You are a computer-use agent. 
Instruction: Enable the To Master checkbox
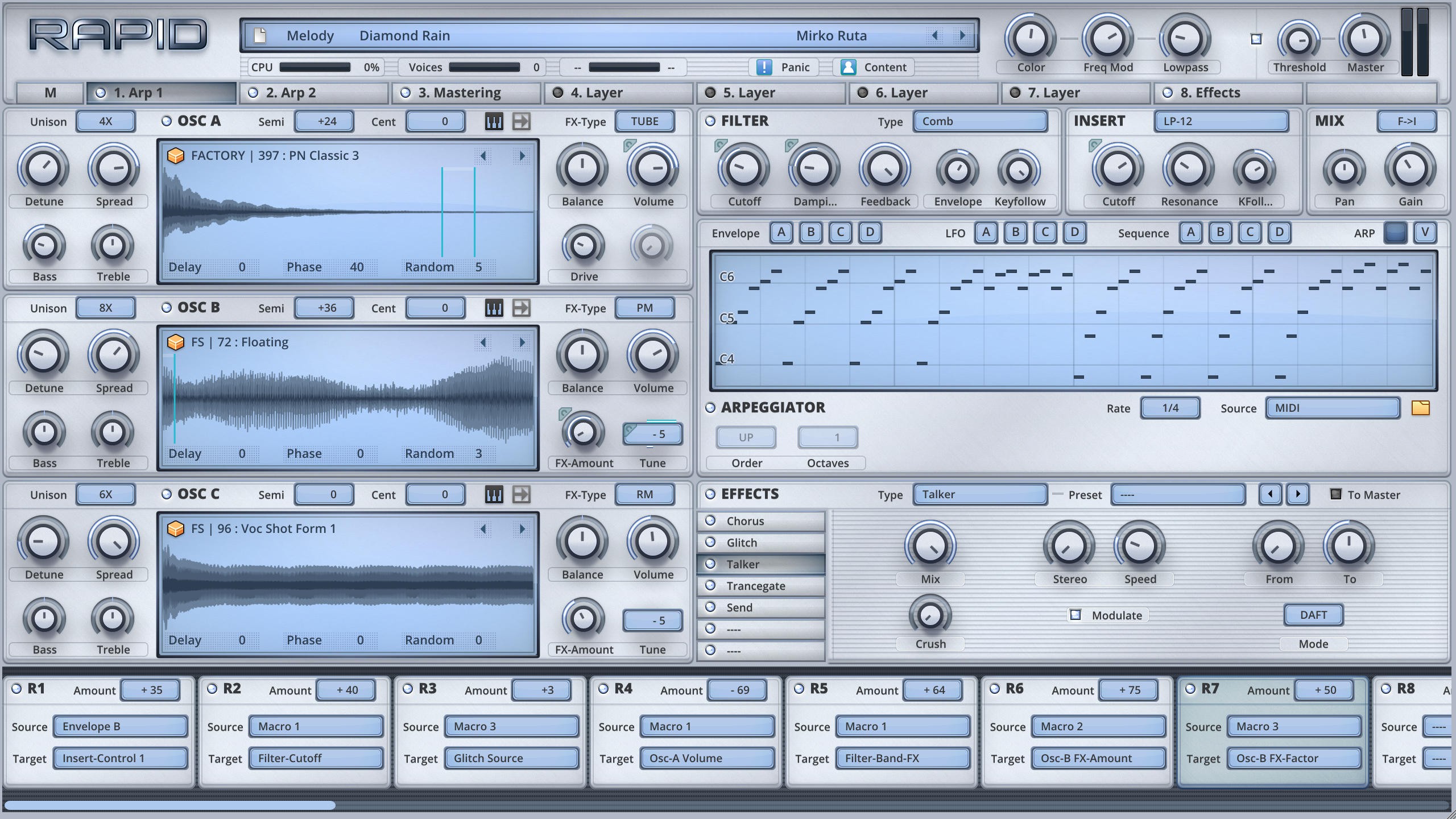(x=1335, y=494)
